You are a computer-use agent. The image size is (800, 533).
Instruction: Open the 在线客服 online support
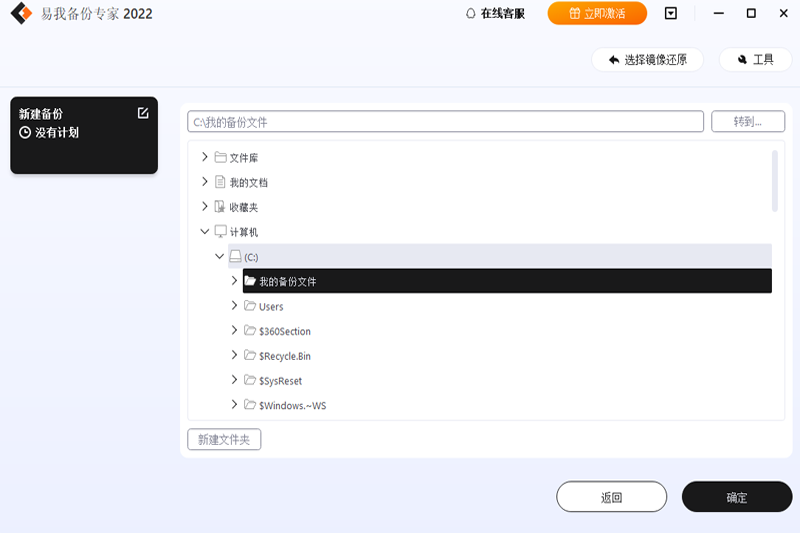click(495, 14)
